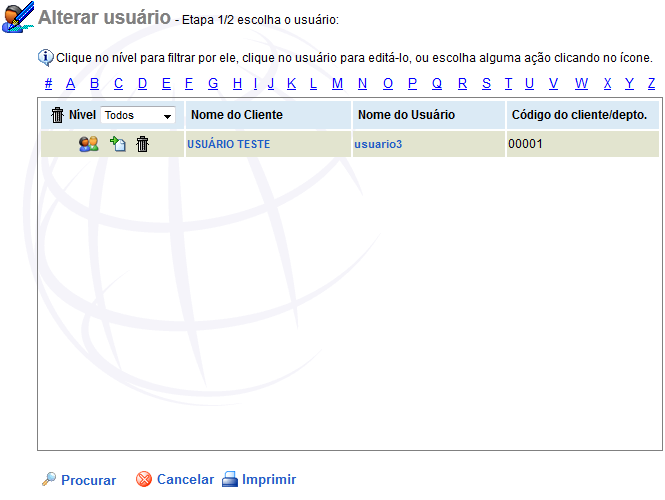The height and width of the screenshot is (500, 665).
Task: Filter users by letter K
Action: pyautogui.click(x=291, y=84)
